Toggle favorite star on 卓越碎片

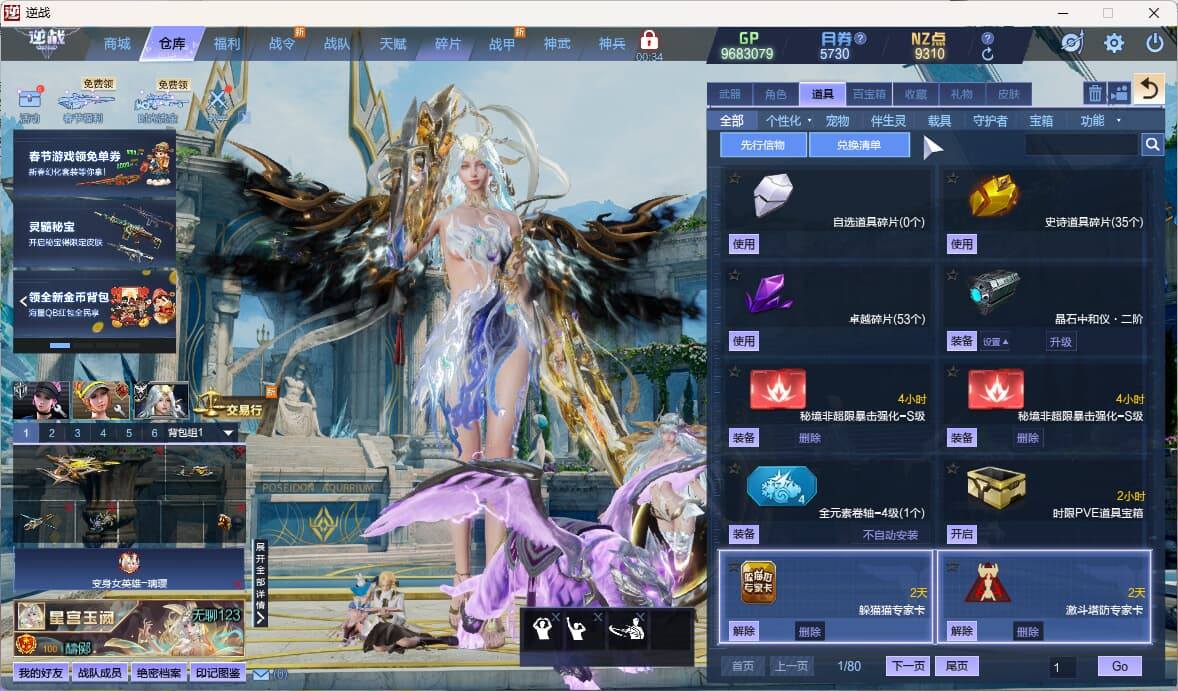(x=734, y=275)
